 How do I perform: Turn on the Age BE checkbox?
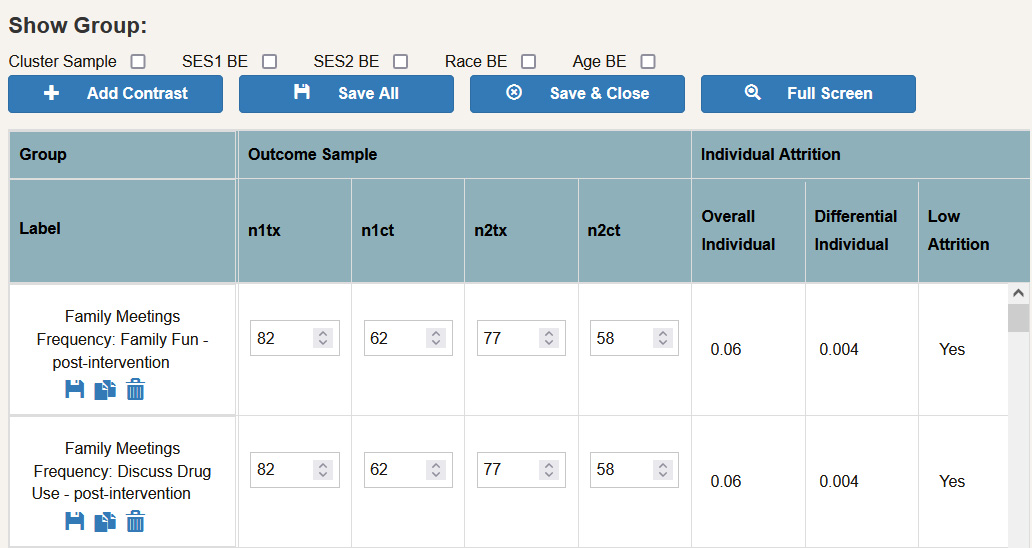(x=648, y=61)
